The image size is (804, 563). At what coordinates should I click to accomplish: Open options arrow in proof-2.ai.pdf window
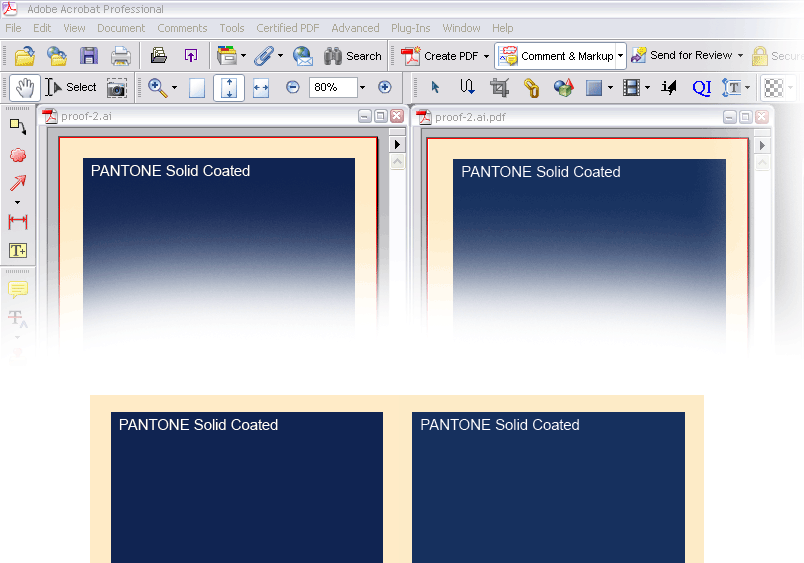coord(762,146)
